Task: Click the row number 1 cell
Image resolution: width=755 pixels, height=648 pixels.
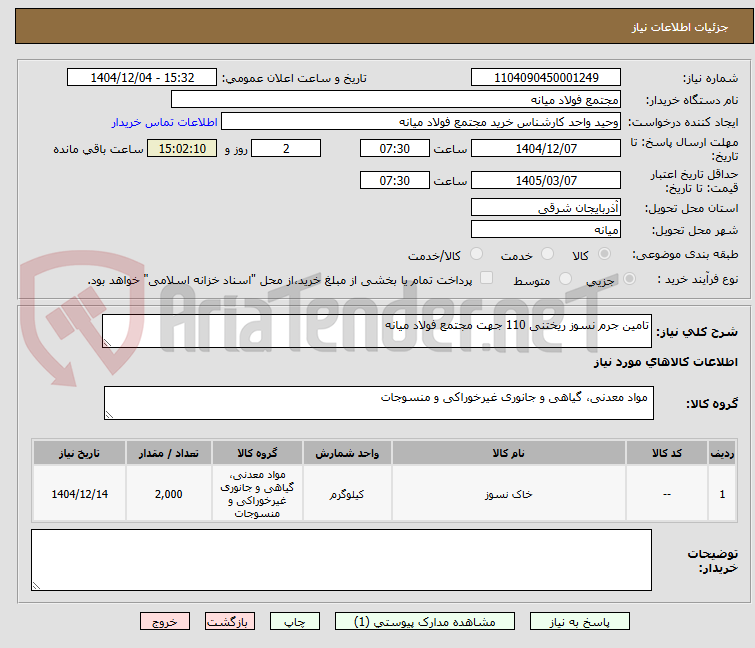Action: coord(722,494)
